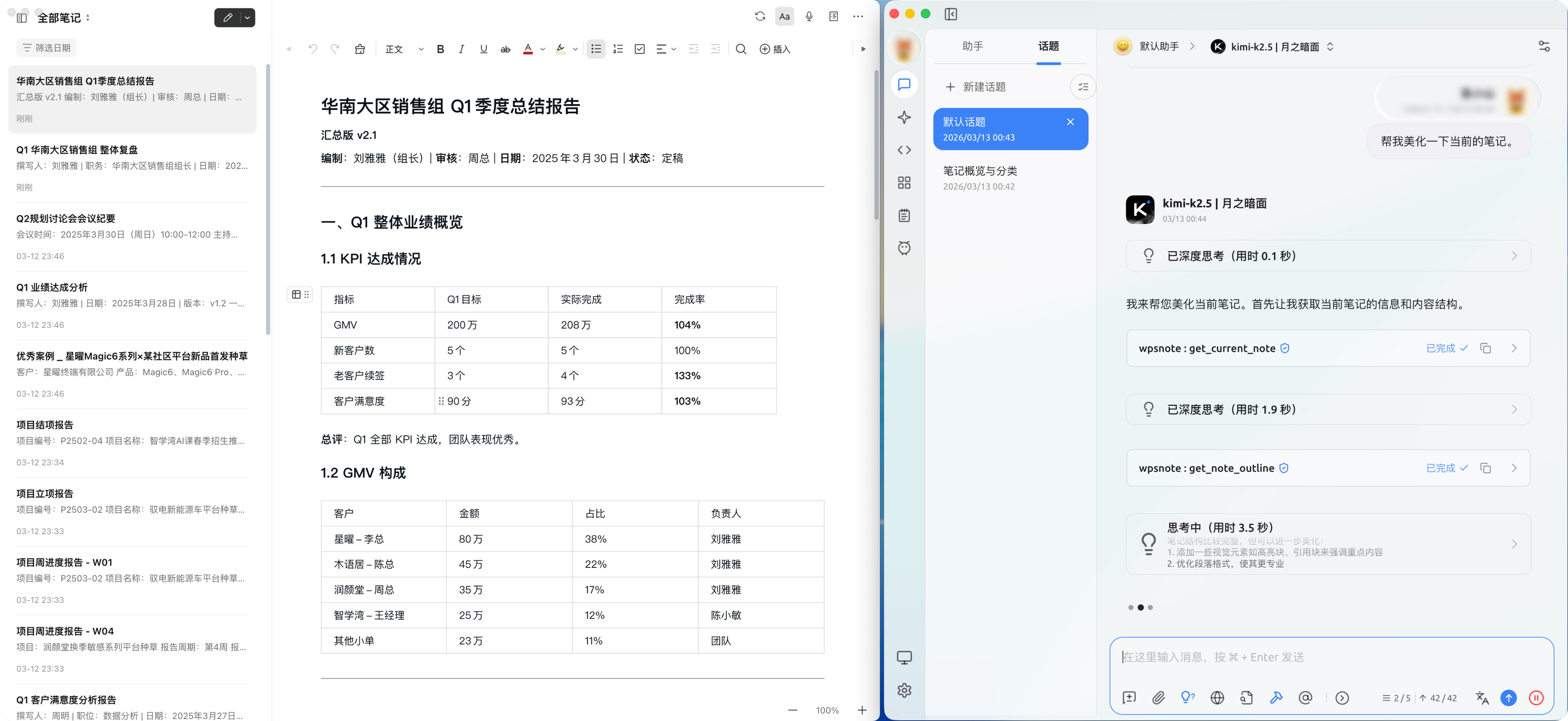Open search in the note editor
This screenshot has height=721, width=1568.
741,49
